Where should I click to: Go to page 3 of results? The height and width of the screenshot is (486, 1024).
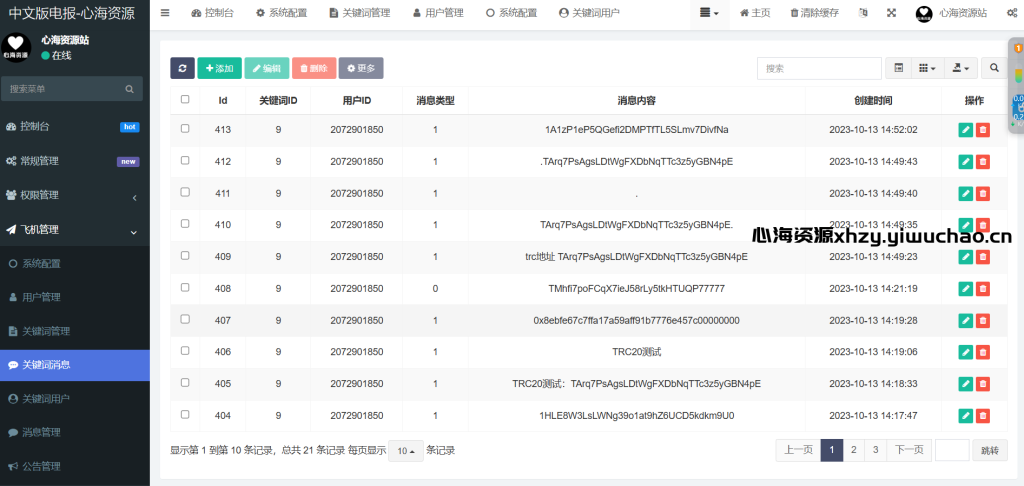875,450
